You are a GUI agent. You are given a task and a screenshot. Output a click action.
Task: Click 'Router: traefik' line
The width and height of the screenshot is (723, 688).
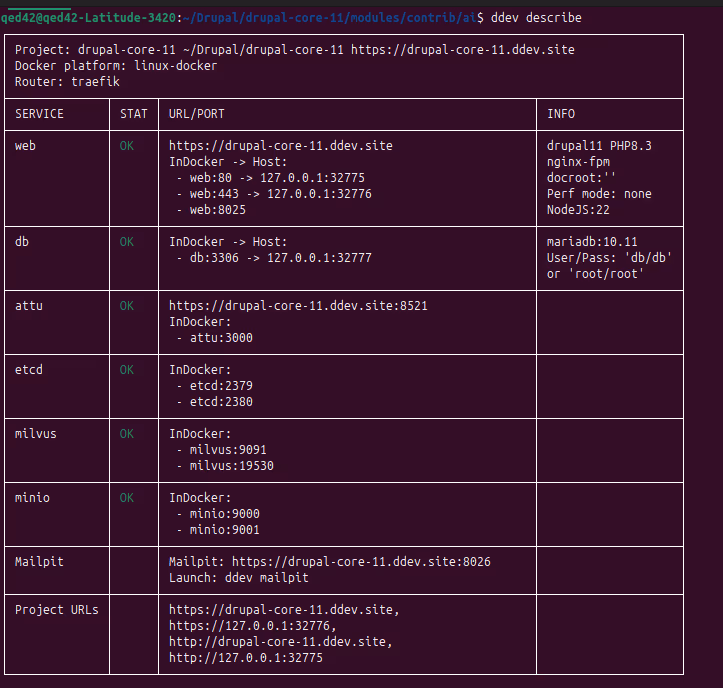[x=67, y=82]
